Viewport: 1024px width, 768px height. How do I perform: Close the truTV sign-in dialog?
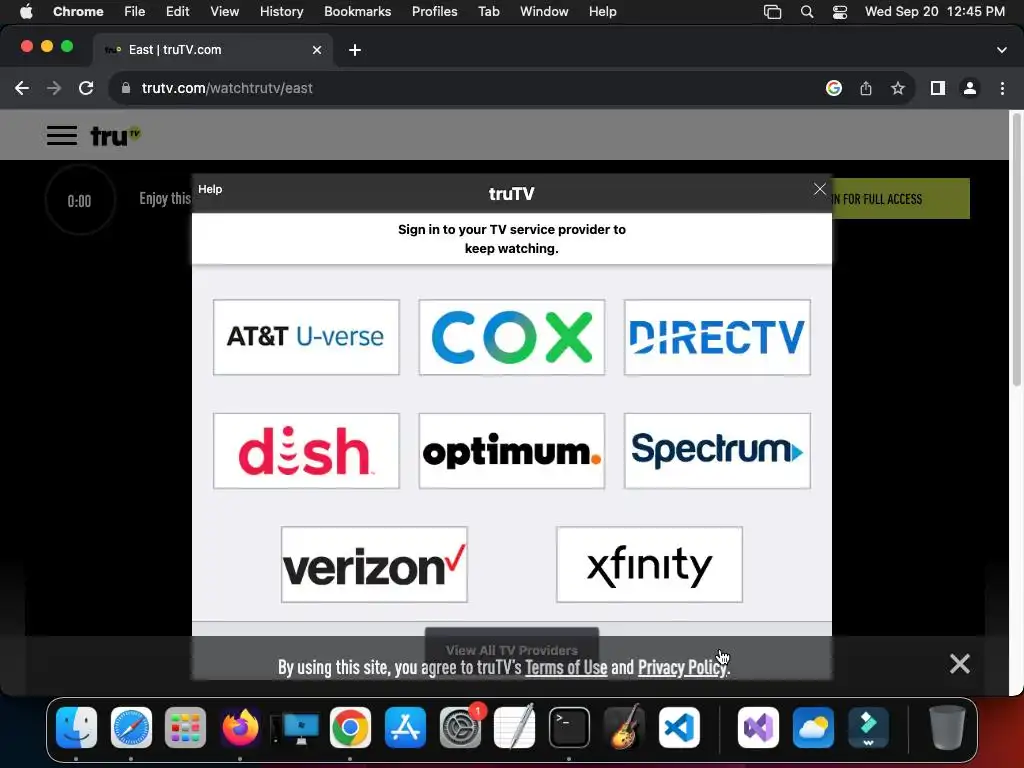pyautogui.click(x=820, y=189)
